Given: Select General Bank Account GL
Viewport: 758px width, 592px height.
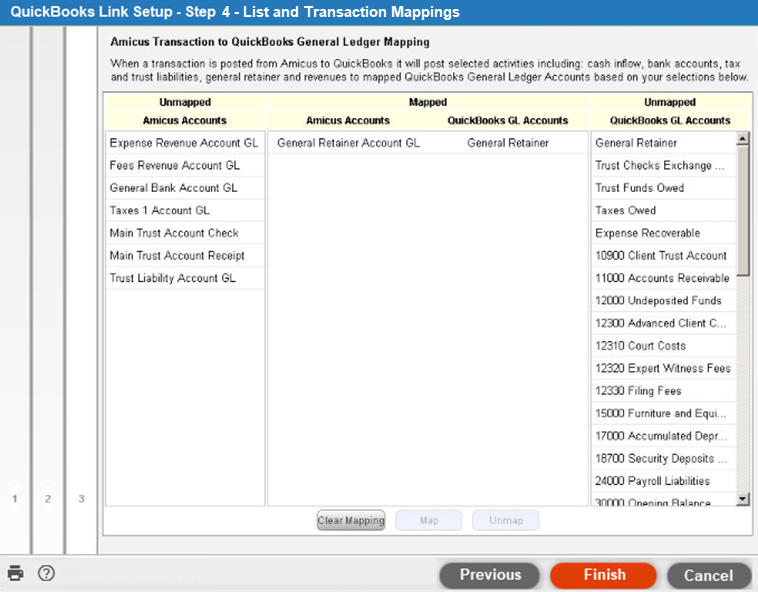Looking at the screenshot, I should pos(185,188).
